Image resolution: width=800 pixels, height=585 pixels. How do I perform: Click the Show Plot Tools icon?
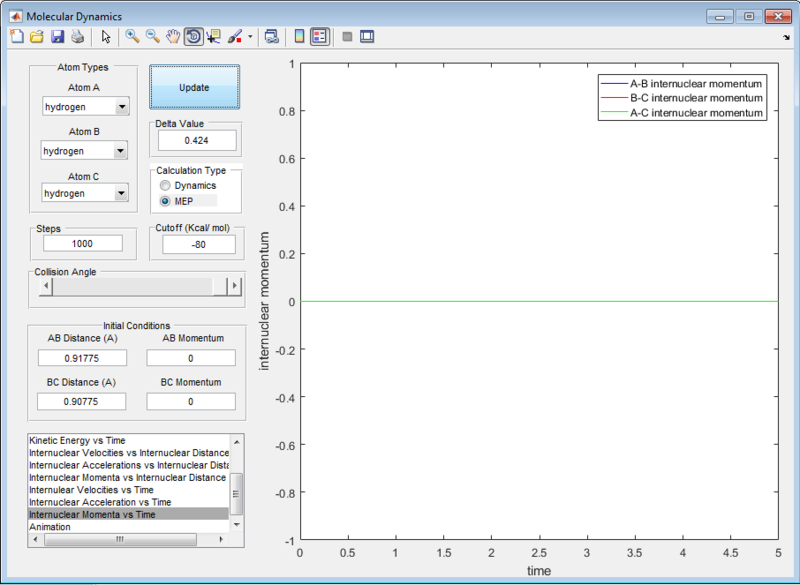[367, 37]
